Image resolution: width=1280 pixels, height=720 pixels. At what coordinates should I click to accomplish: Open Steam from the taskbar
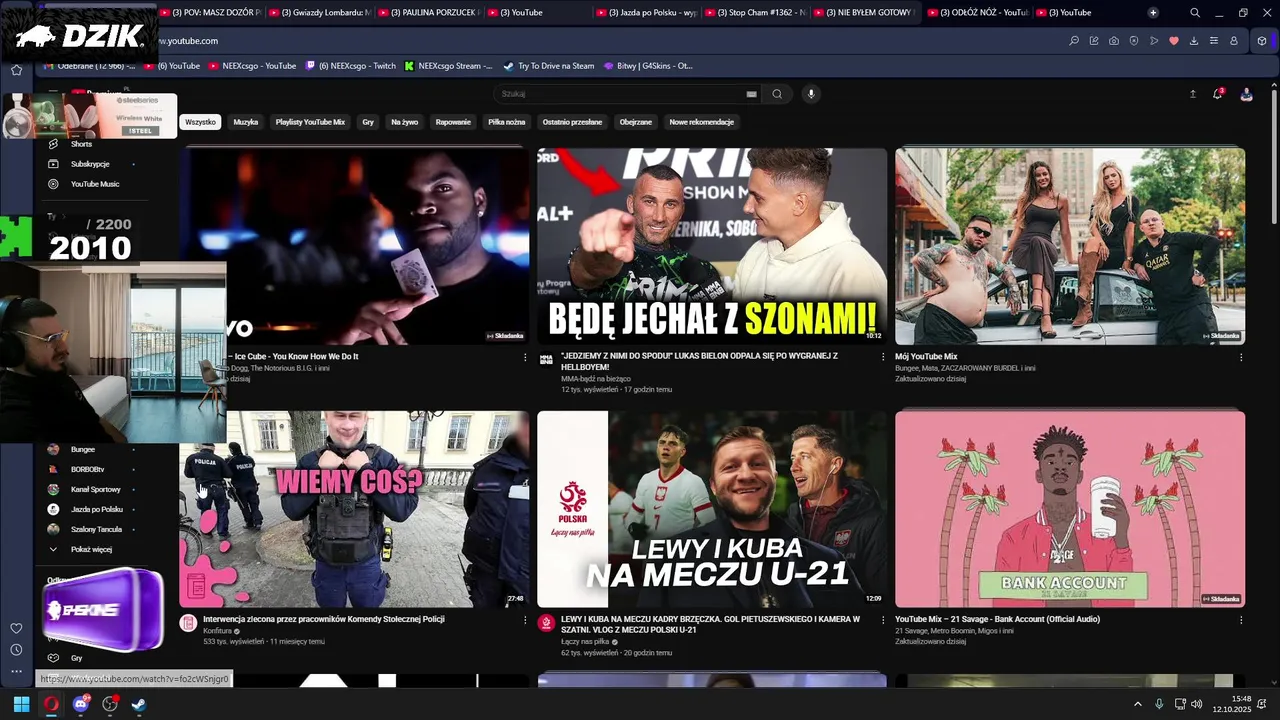(139, 704)
